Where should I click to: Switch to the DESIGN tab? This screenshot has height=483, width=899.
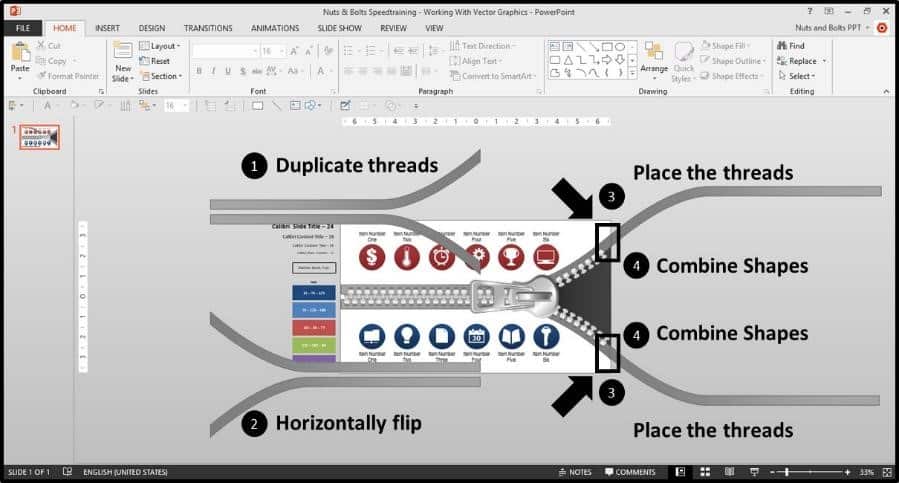coord(152,28)
